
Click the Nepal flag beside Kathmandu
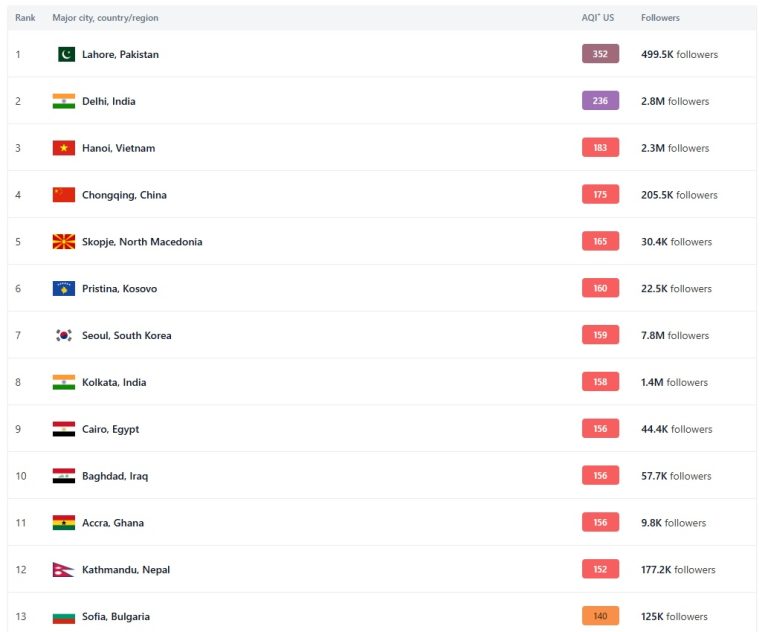click(x=63, y=569)
